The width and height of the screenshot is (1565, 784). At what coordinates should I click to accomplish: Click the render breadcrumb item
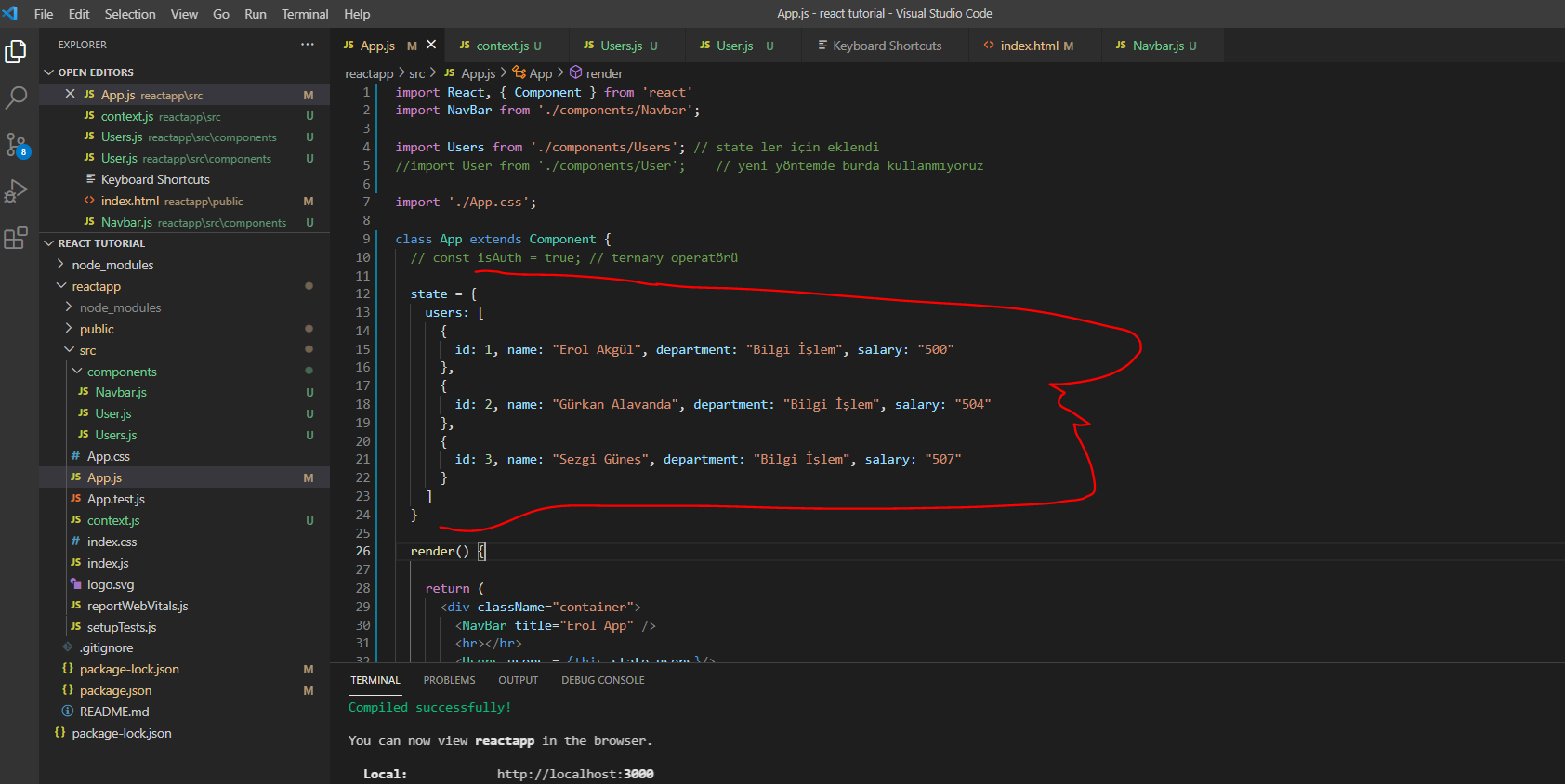pos(604,73)
